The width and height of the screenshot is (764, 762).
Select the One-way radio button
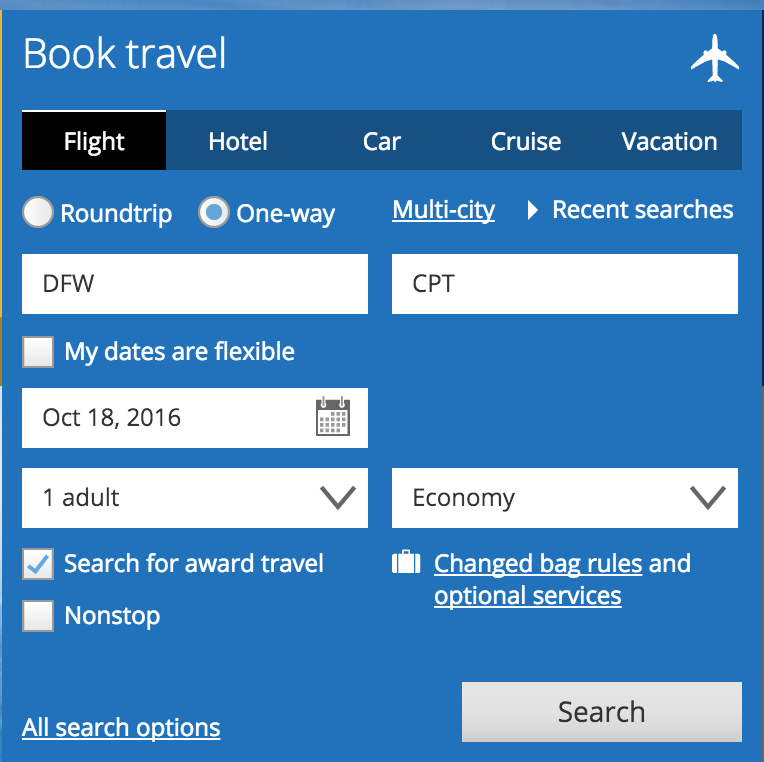pos(214,212)
